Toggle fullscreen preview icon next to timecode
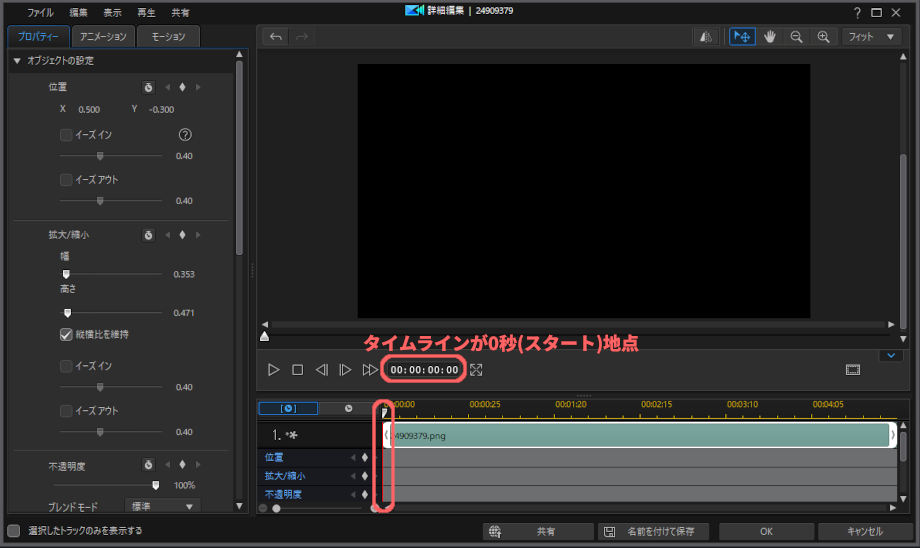920x548 pixels. tap(476, 370)
